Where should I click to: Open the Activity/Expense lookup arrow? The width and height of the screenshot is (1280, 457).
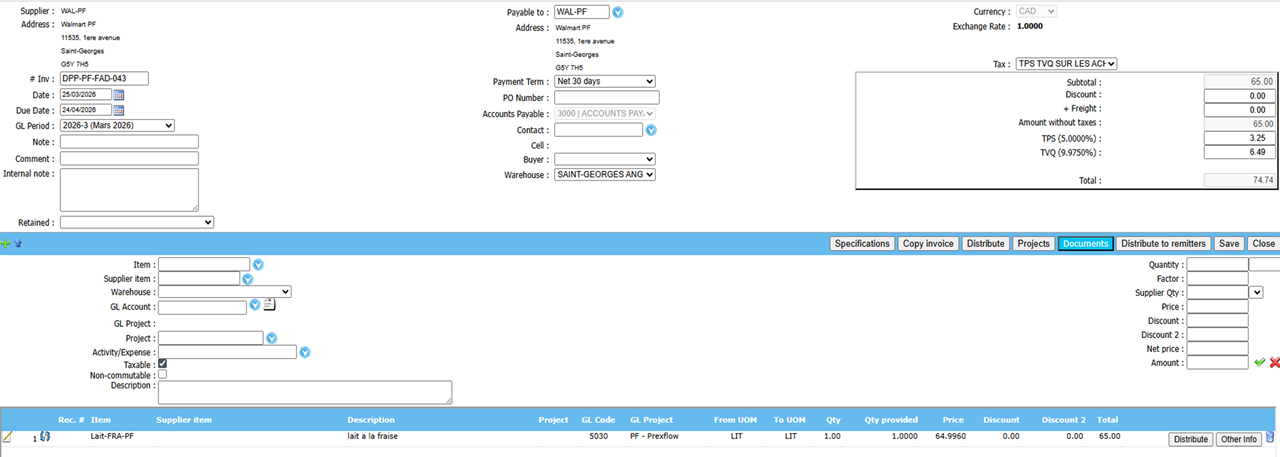305,352
